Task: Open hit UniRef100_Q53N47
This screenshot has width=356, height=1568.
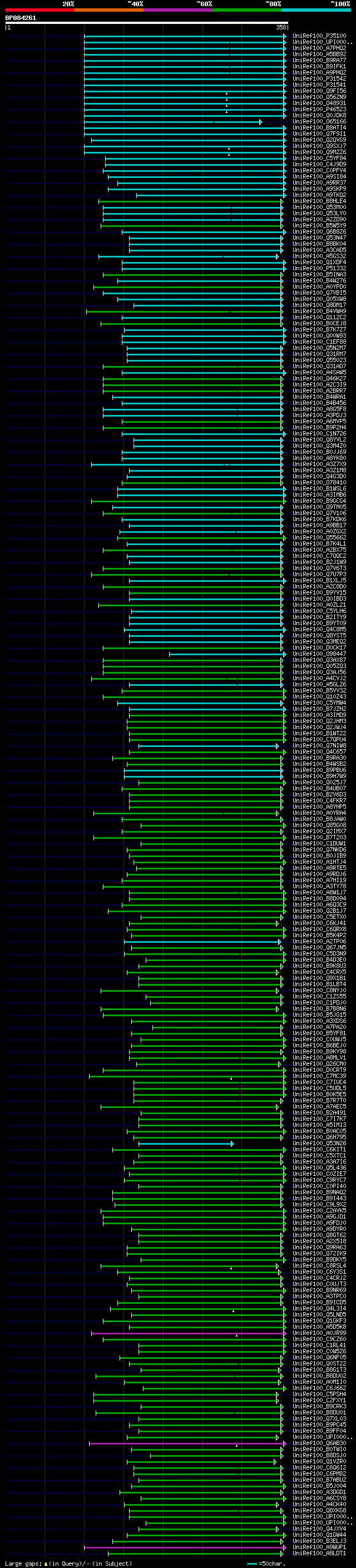Action: point(319,238)
